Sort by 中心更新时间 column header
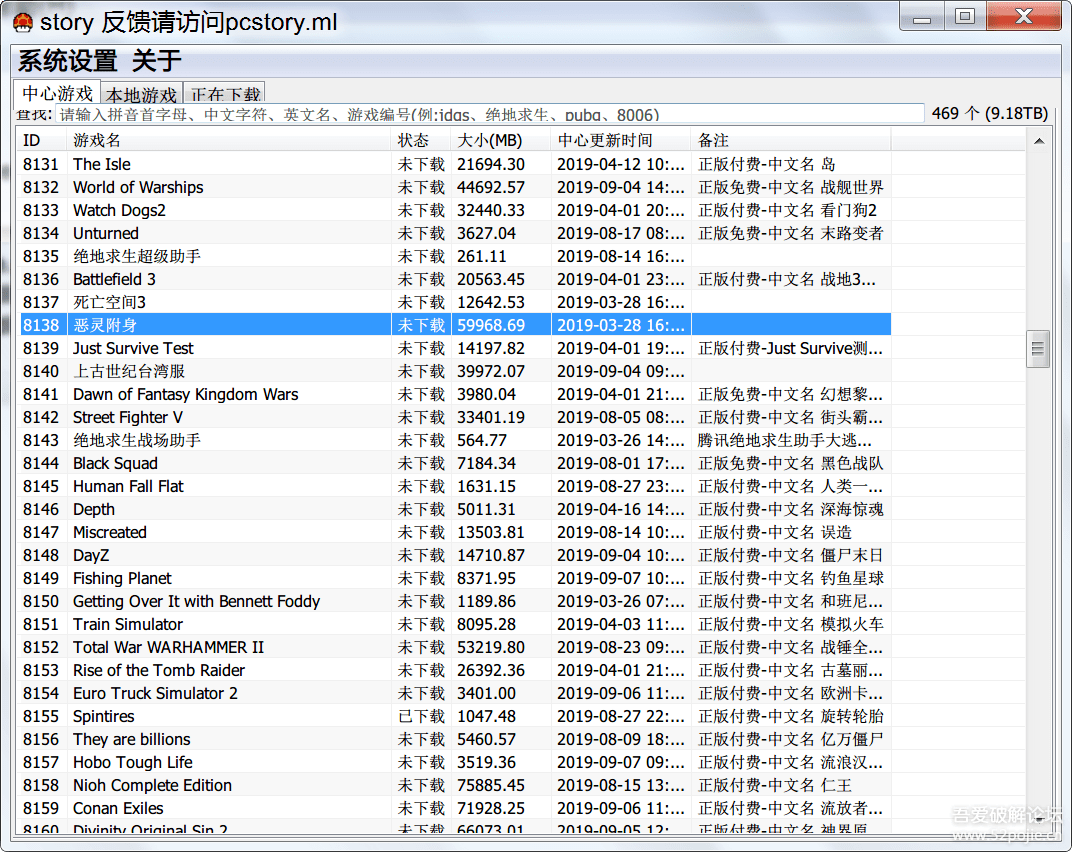This screenshot has height=852, width=1072. (x=619, y=140)
